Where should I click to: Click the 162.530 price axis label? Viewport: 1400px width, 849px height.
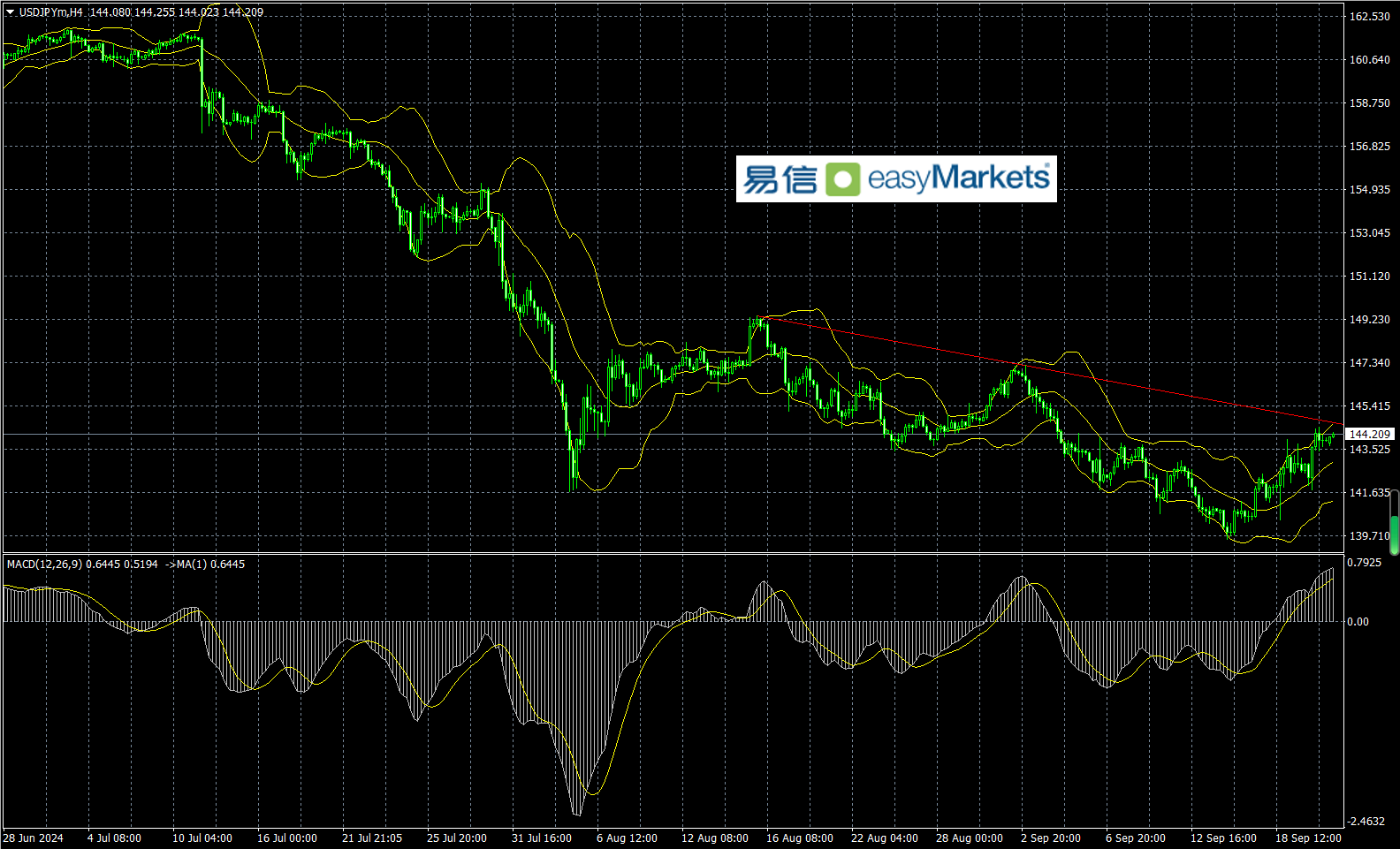pos(1369,16)
